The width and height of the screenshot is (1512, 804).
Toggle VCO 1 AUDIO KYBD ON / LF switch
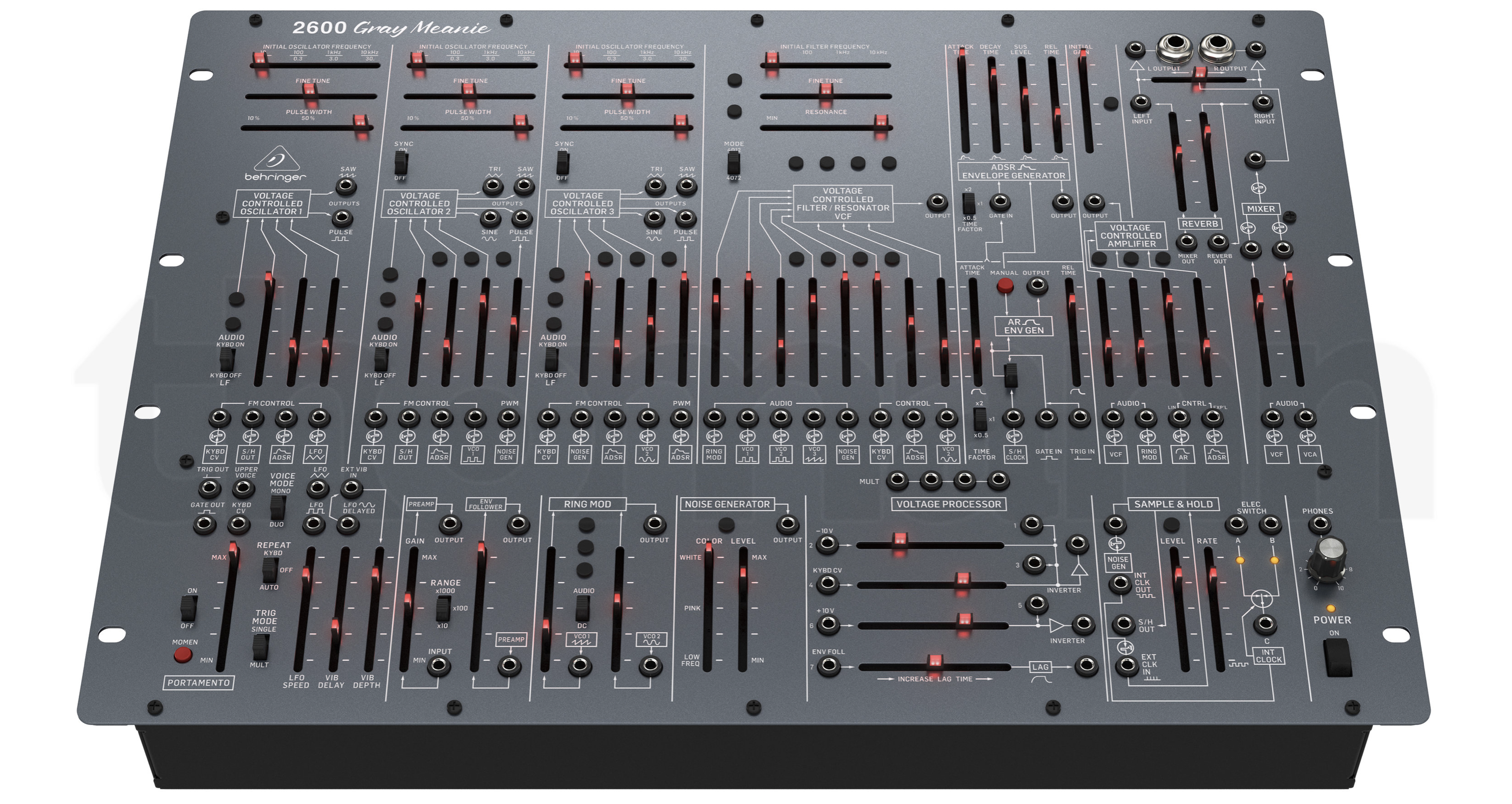point(227,359)
